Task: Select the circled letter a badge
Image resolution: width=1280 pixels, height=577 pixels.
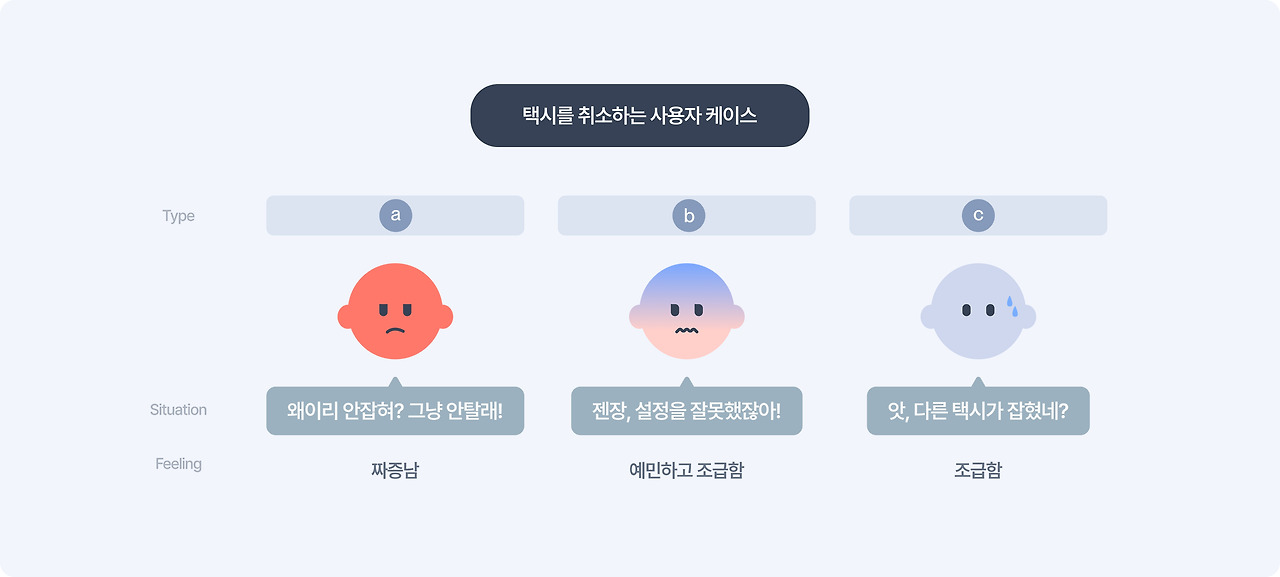Action: 395,215
